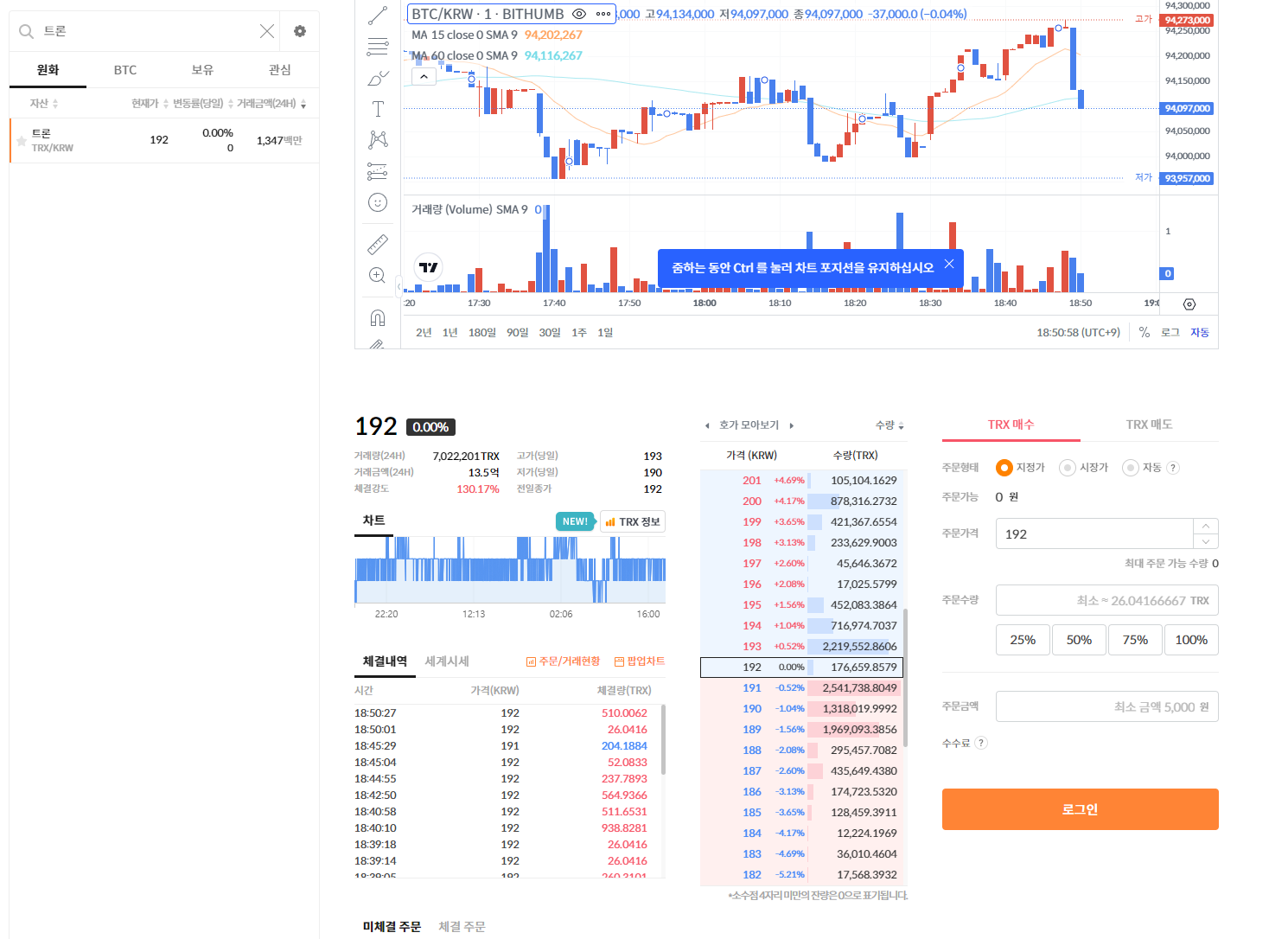Screen dimensions: 1288x939
Task: Toggle 로그 logarithmic scale
Action: click(x=1170, y=333)
